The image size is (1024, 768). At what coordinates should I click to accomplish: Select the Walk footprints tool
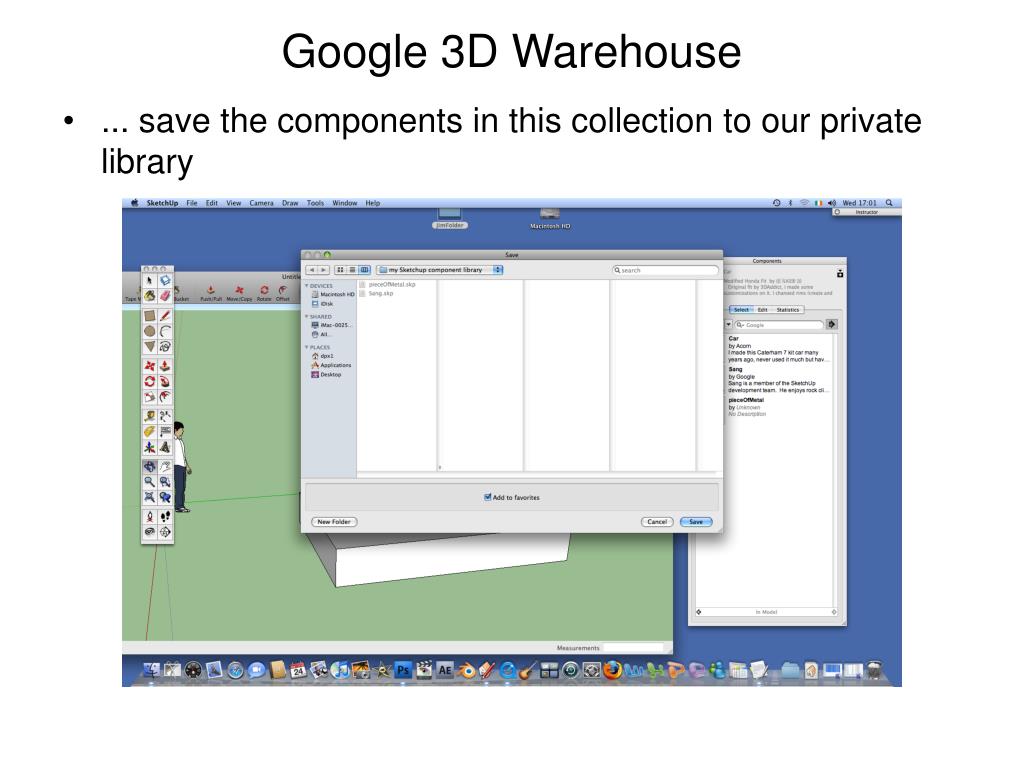(x=165, y=517)
